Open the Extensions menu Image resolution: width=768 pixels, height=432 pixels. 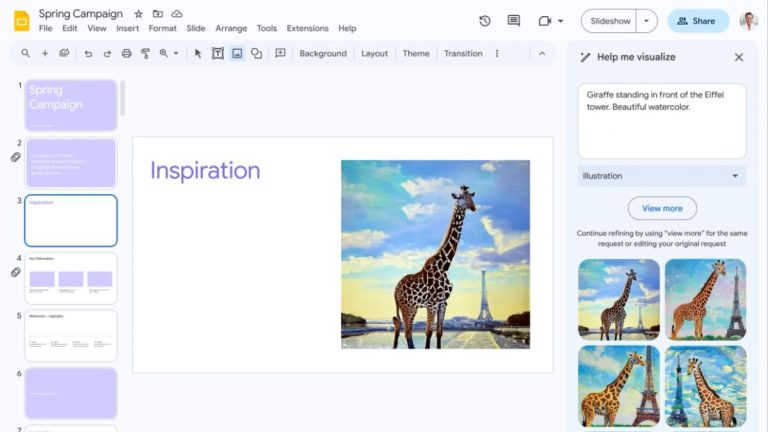pyautogui.click(x=307, y=29)
